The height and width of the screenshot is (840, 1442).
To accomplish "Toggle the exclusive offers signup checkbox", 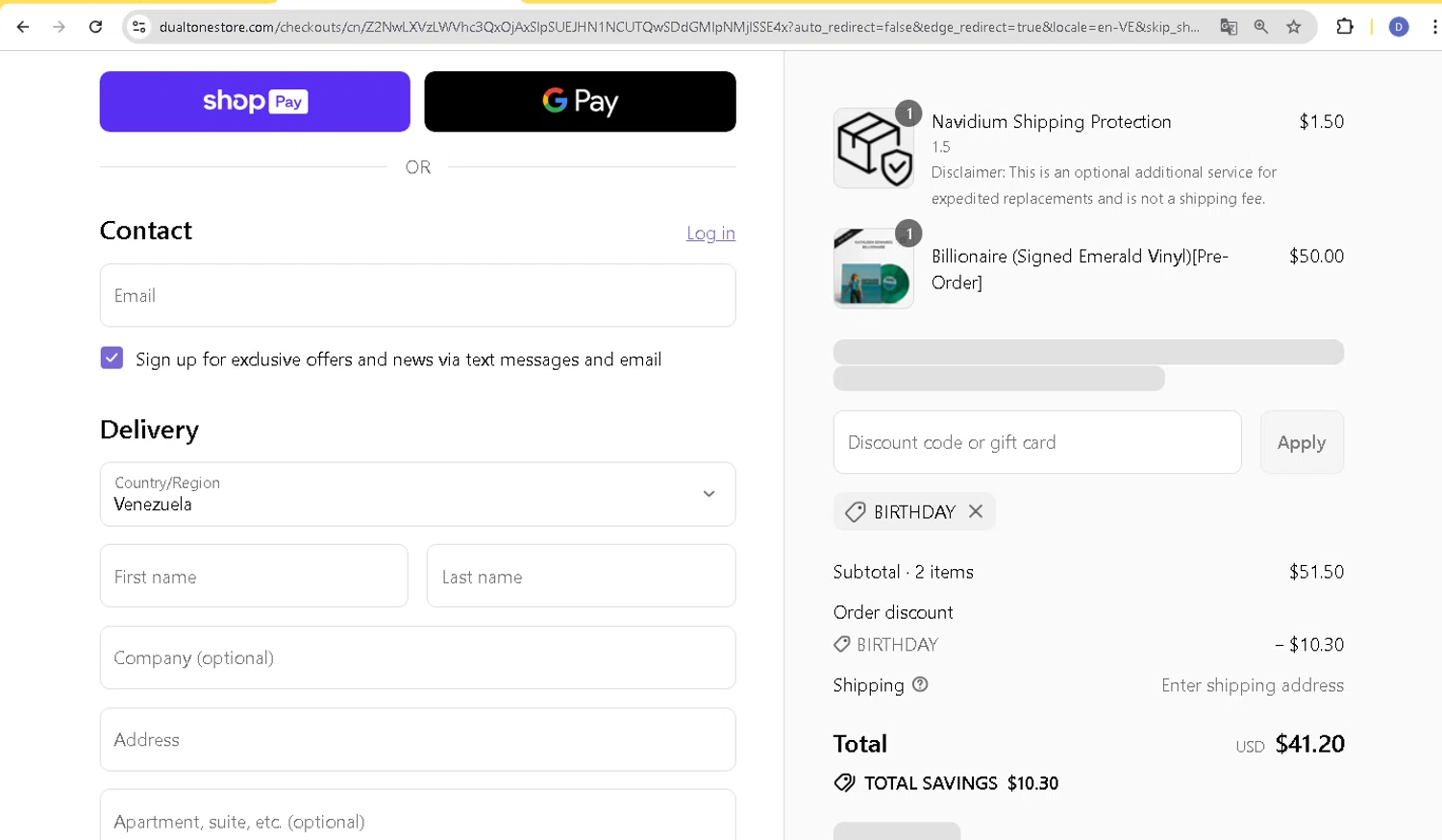I will coord(112,358).
